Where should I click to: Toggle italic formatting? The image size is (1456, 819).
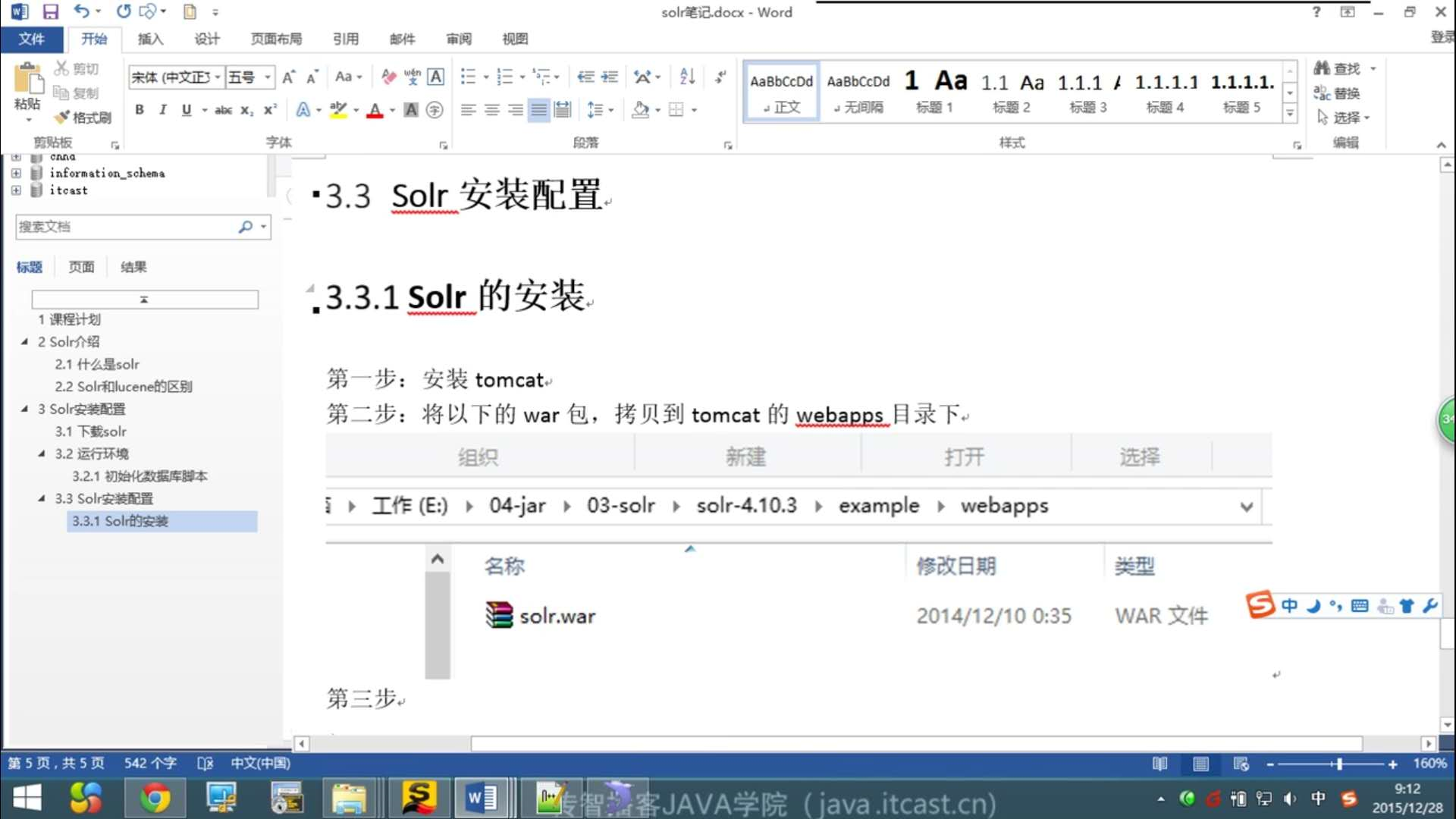pos(162,110)
